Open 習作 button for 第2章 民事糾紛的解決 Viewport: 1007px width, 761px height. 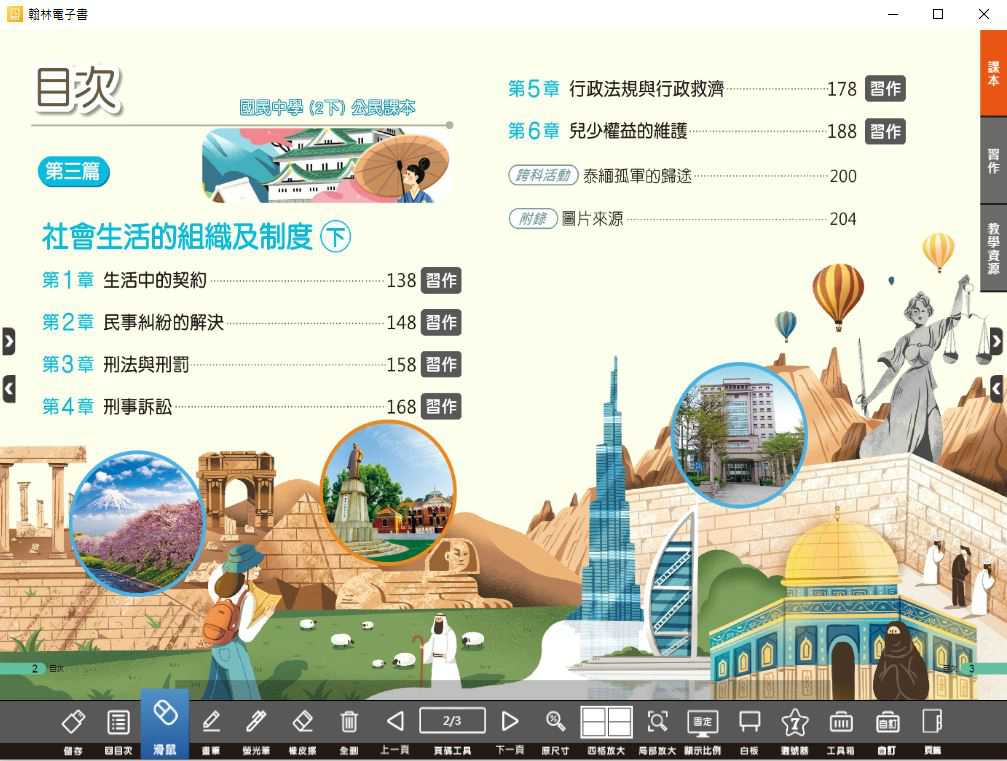click(441, 322)
